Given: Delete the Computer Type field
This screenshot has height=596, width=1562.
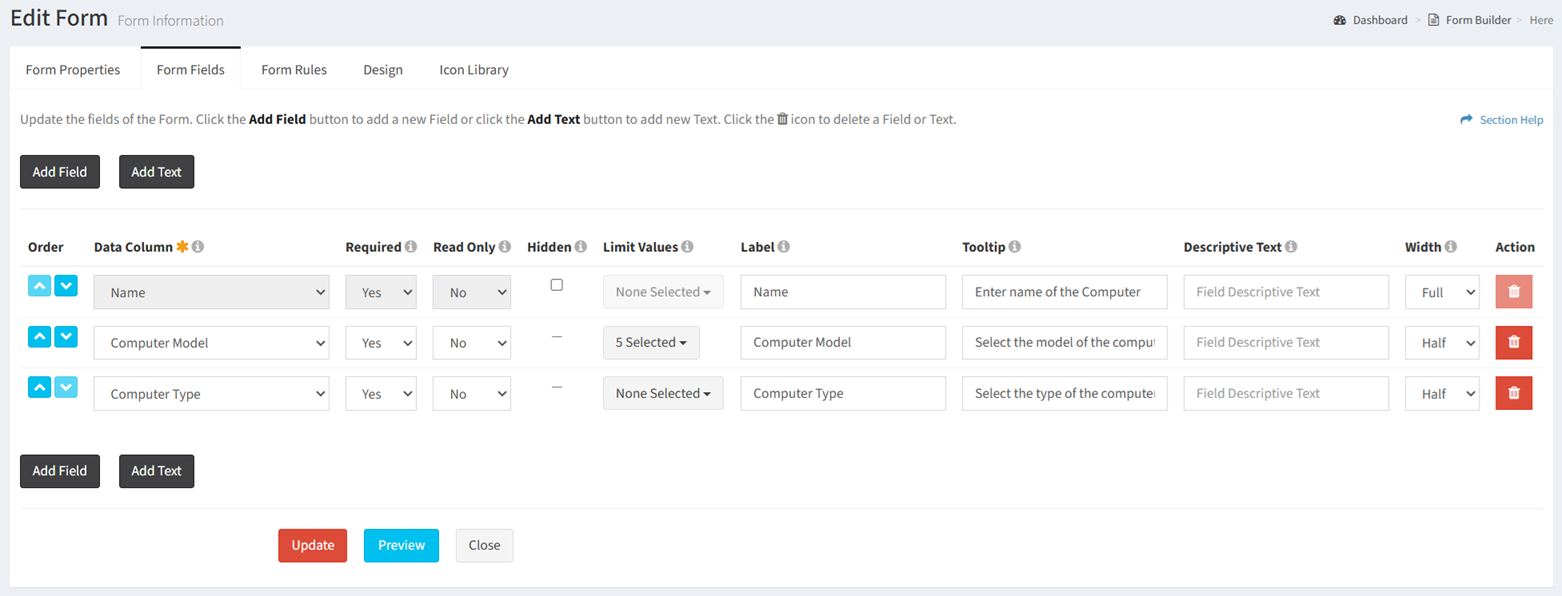Looking at the screenshot, I should pyautogui.click(x=1514, y=393).
